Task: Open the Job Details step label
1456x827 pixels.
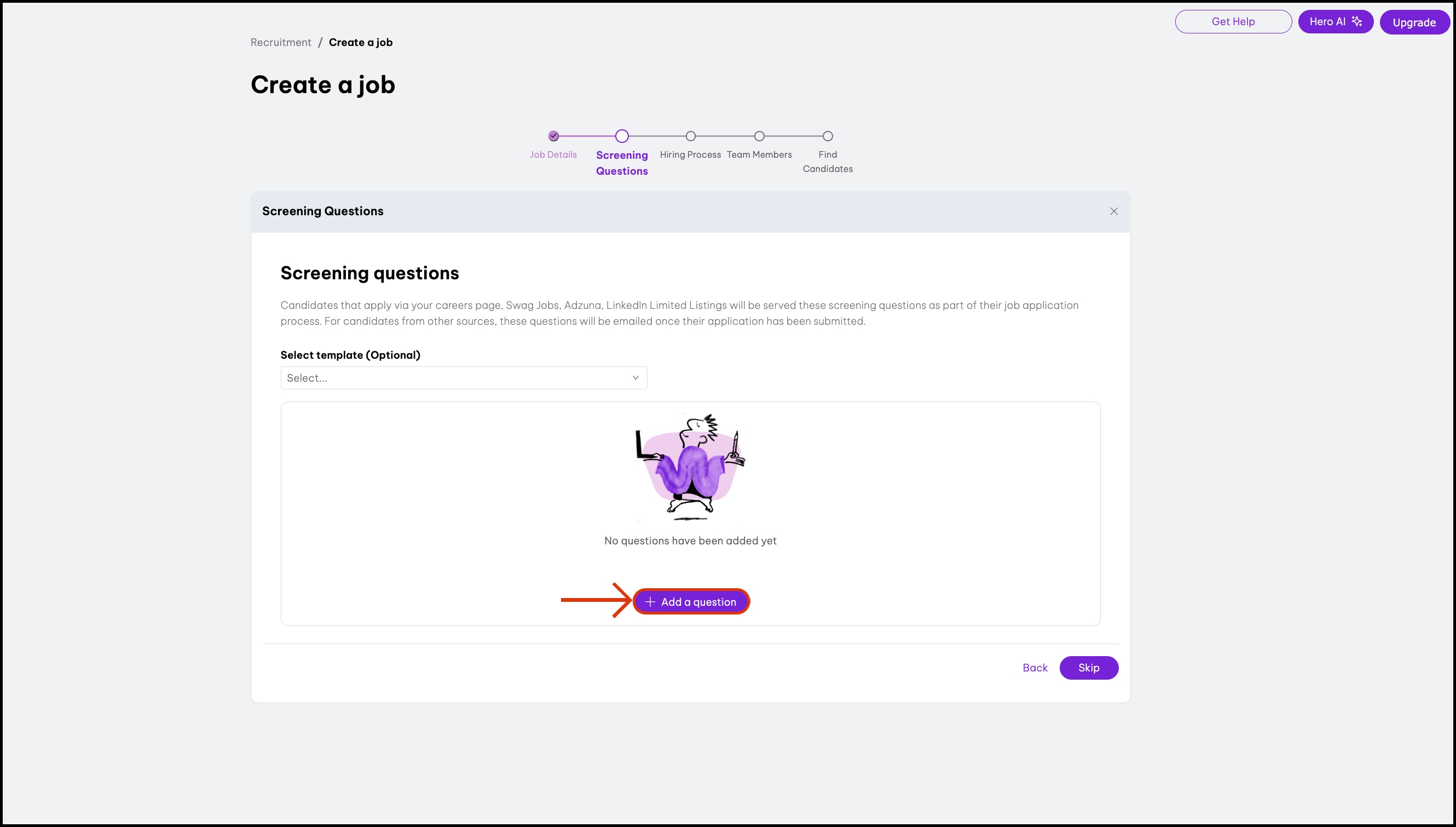Action: click(553, 154)
